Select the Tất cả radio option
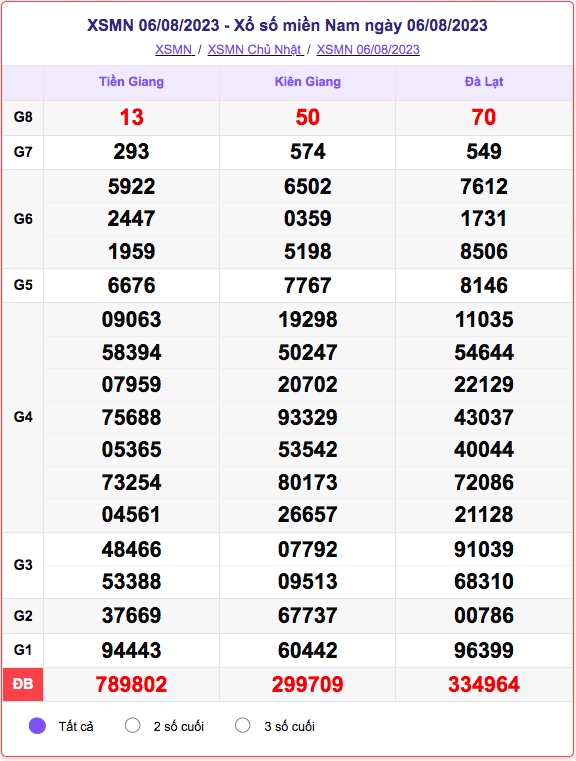The height and width of the screenshot is (761, 576). (37, 726)
